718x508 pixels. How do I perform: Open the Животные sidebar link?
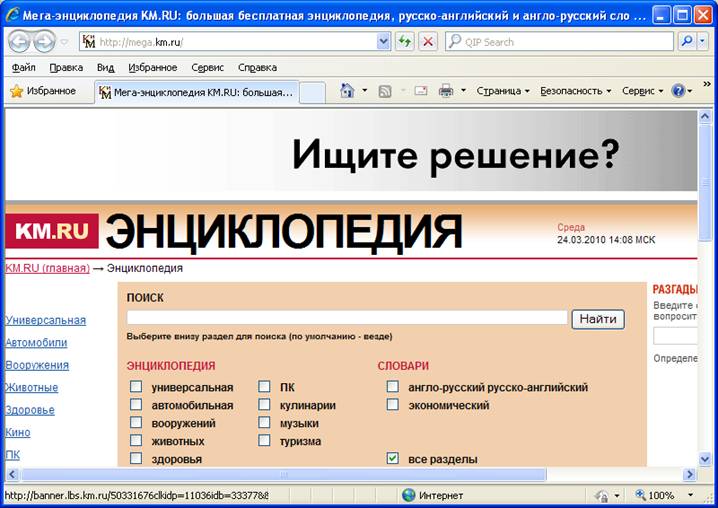click(x=32, y=388)
